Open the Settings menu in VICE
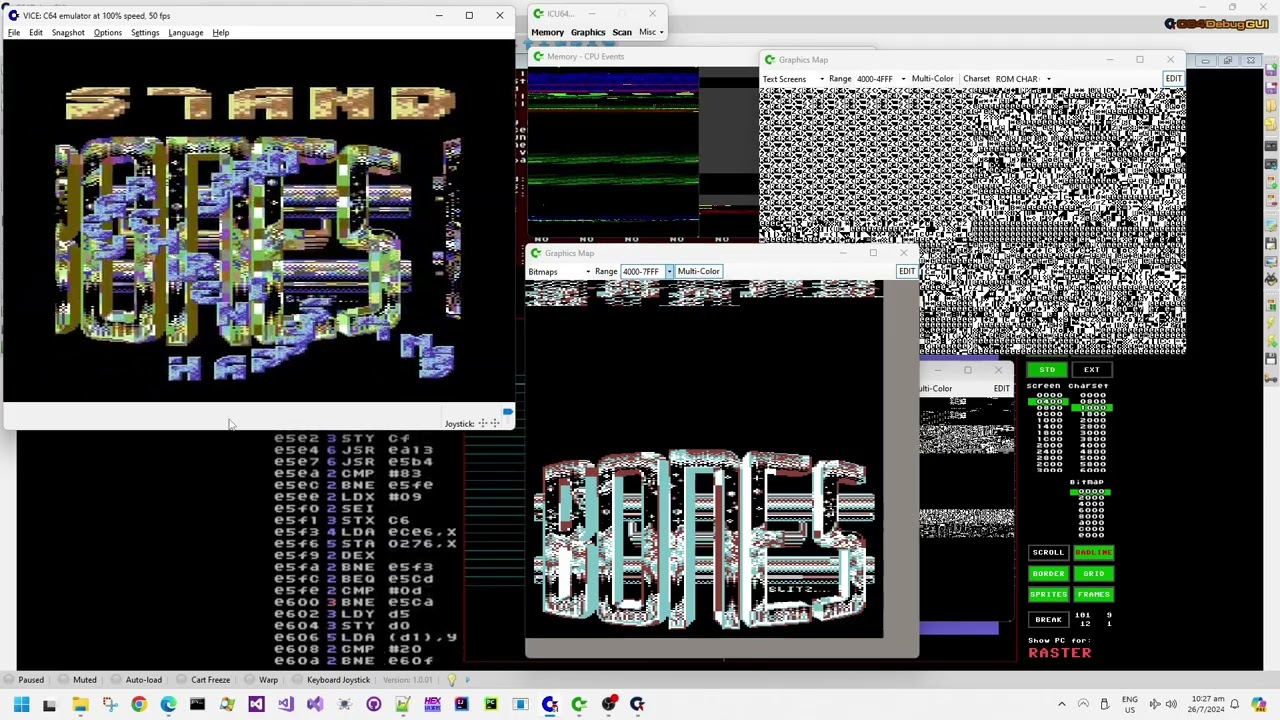1280x720 pixels. [x=145, y=33]
